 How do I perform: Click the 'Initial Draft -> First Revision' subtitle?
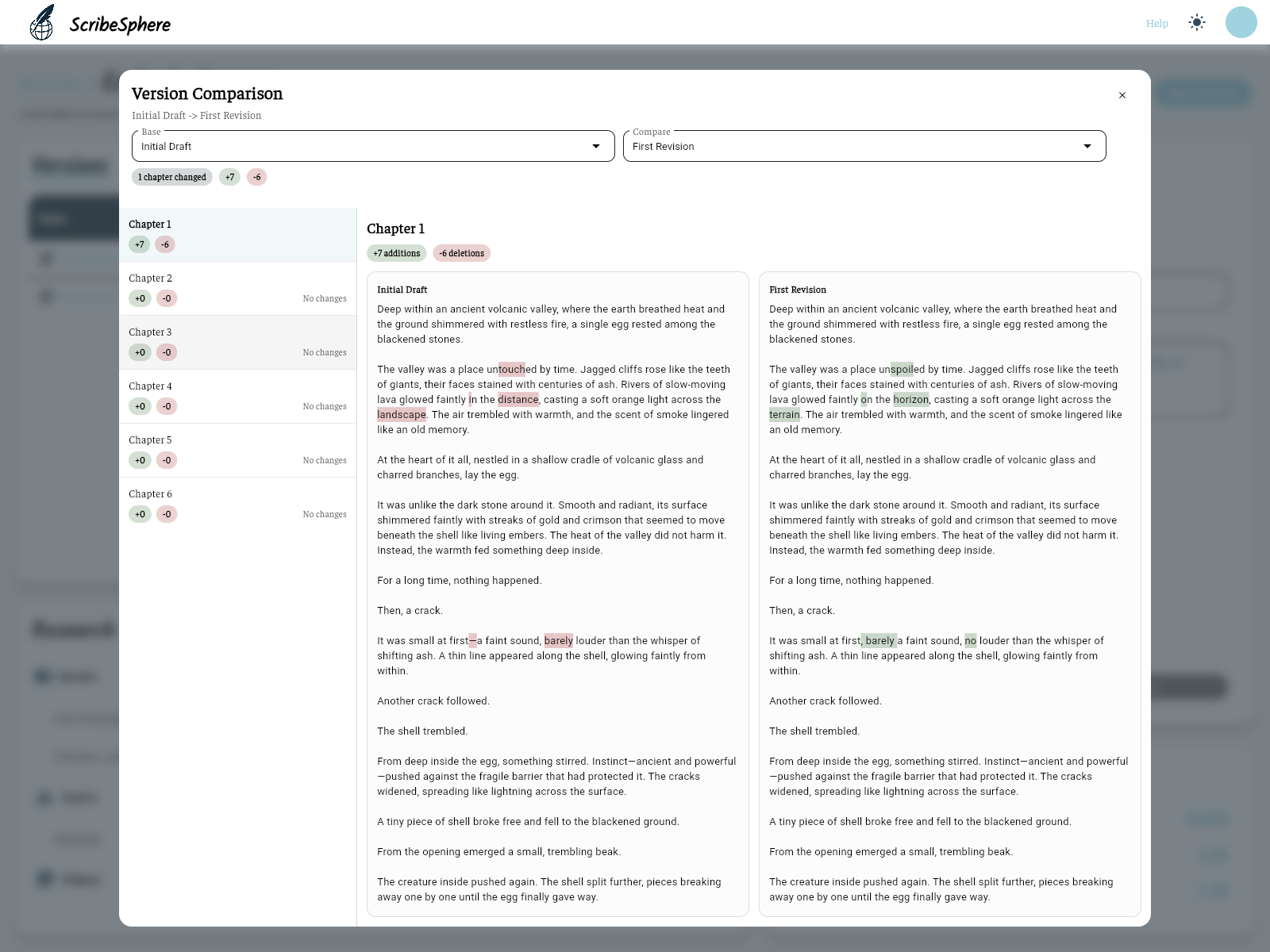[x=197, y=116]
